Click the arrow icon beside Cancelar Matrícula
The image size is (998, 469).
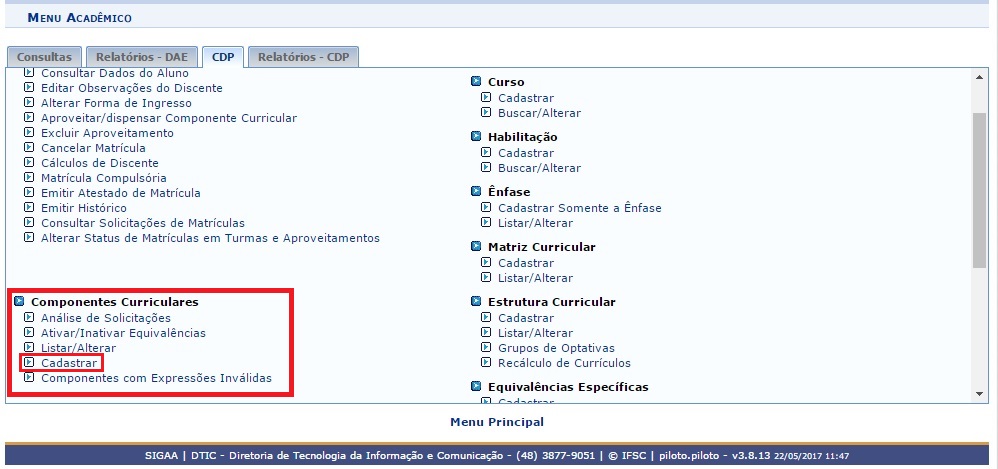point(29,148)
